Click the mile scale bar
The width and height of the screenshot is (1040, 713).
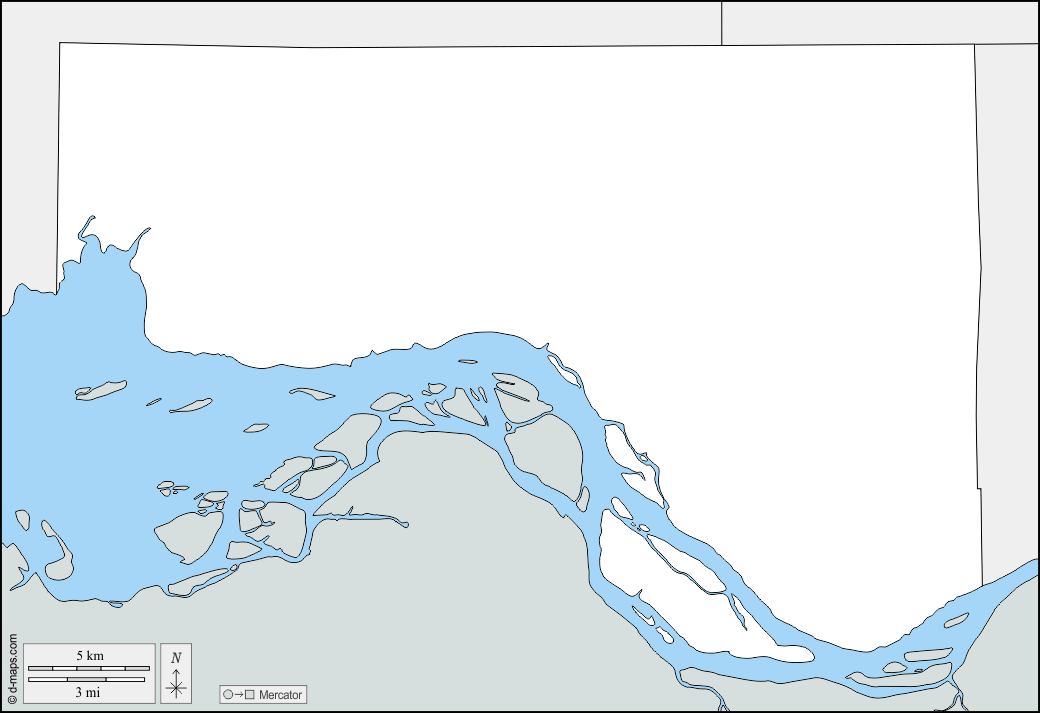86,680
